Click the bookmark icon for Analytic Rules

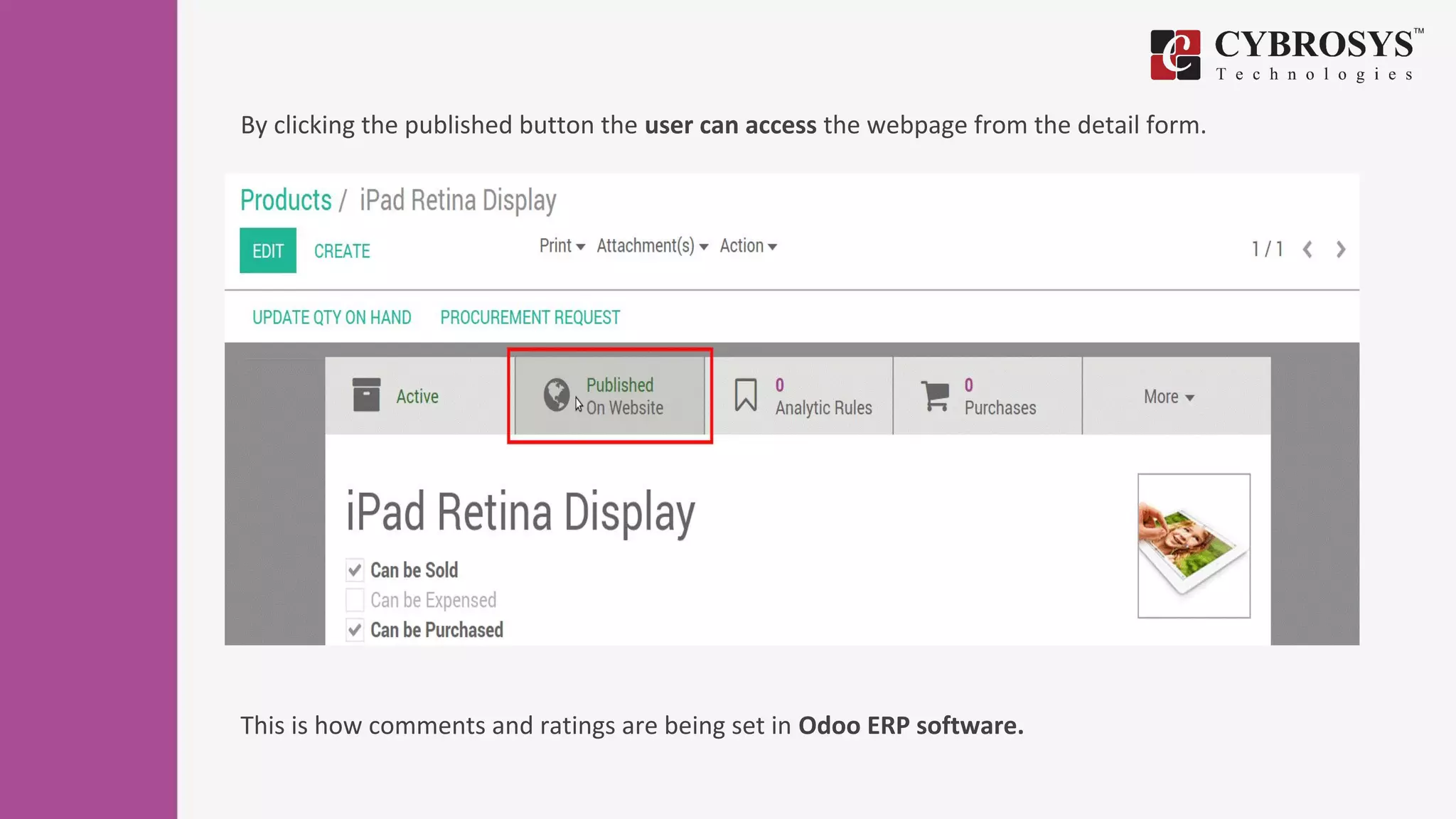[746, 395]
